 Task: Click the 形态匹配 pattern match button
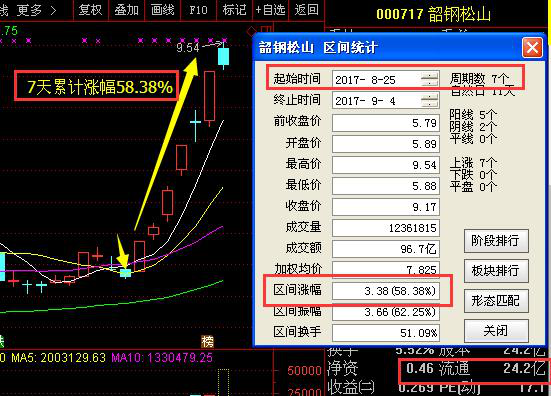[496, 301]
